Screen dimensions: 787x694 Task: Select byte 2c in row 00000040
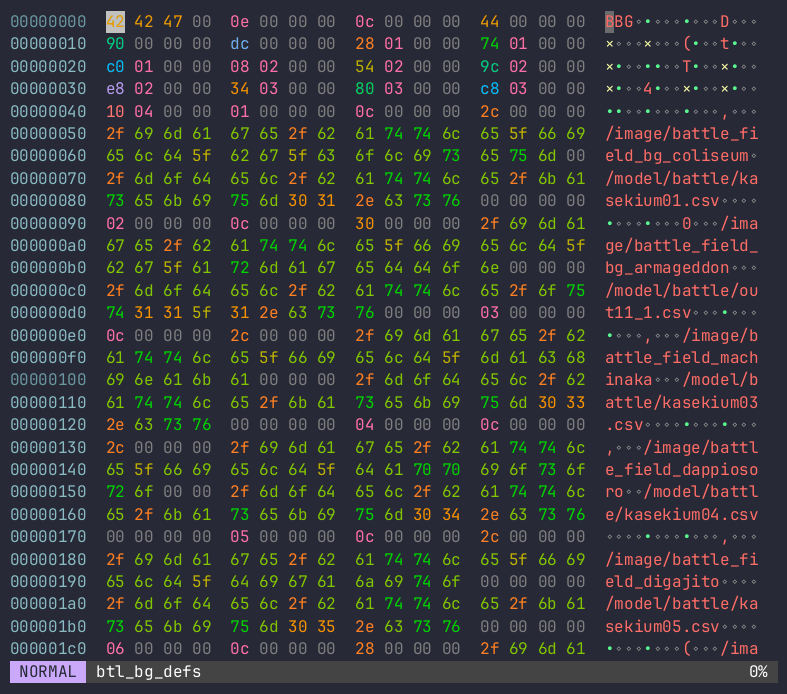tap(489, 111)
